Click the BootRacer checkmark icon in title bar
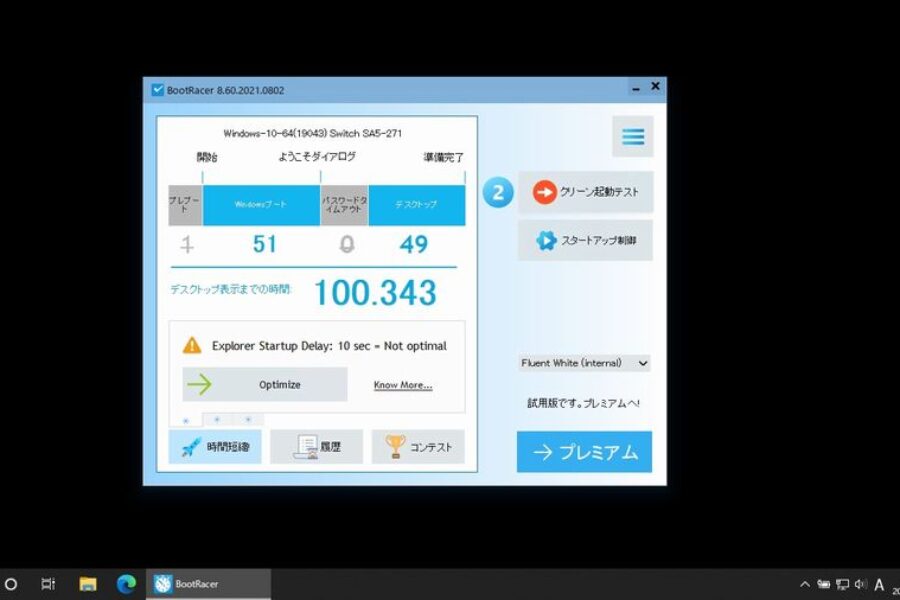This screenshot has height=600, width=900. (157, 90)
